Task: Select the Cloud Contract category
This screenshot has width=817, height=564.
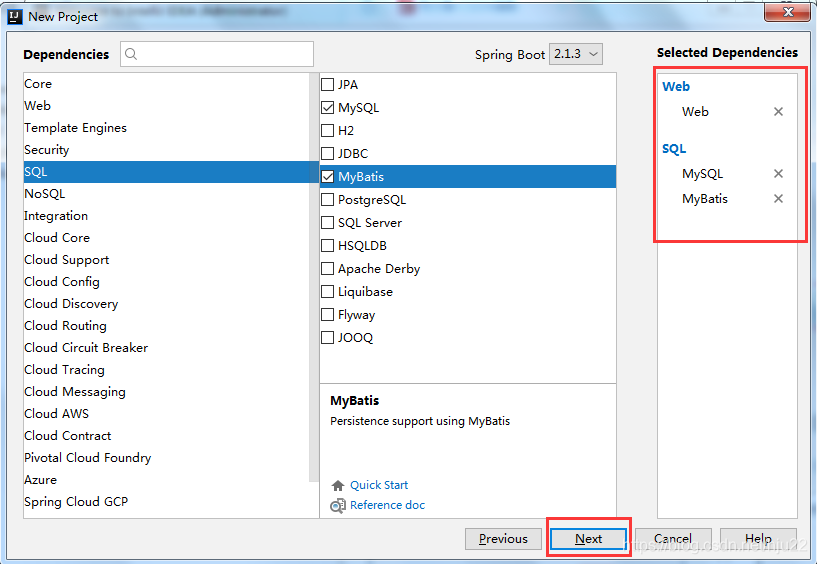Action: (167, 436)
